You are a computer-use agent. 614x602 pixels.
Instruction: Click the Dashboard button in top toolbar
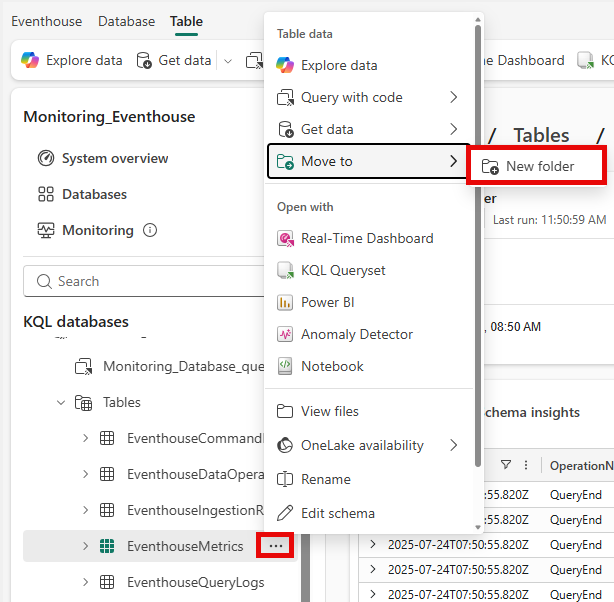[x=525, y=60]
